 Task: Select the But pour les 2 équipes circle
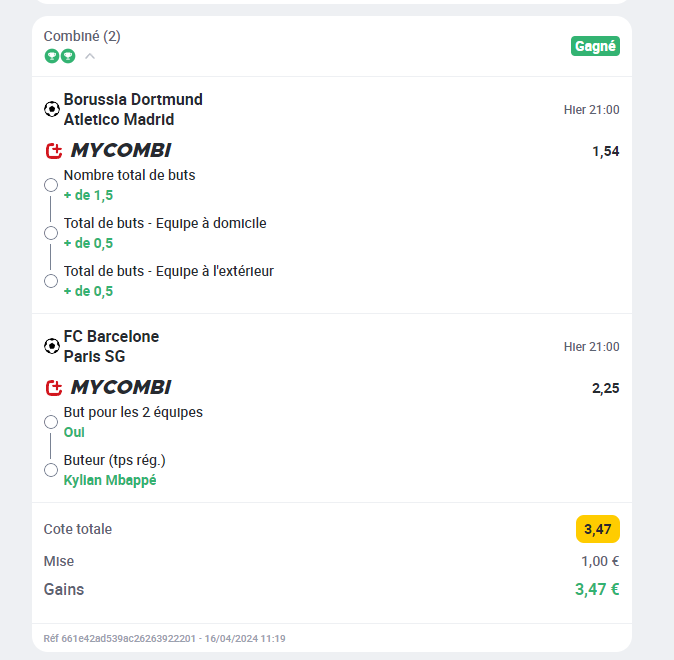(51, 422)
